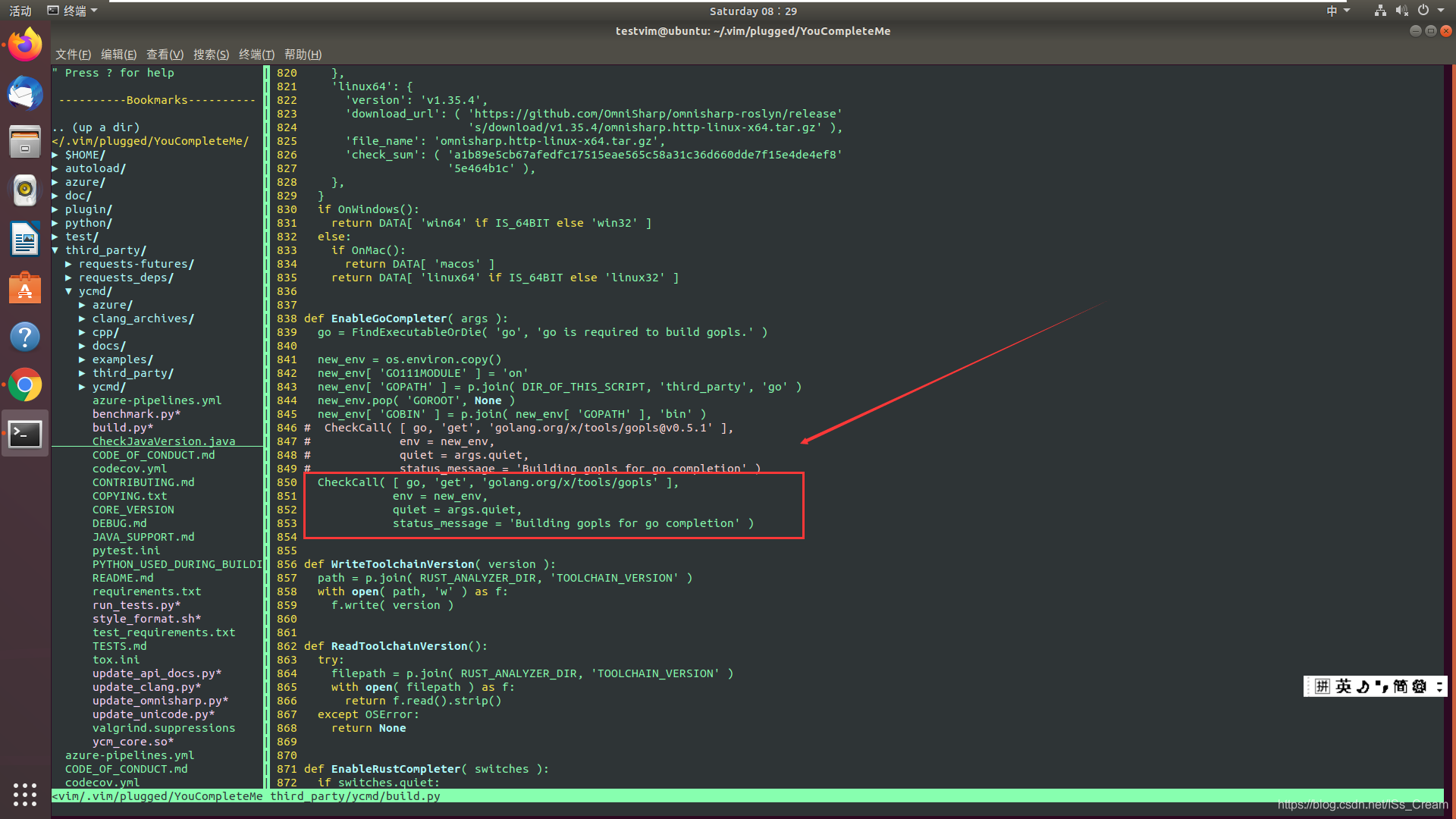The width and height of the screenshot is (1456, 819).
Task: Open Google Chrome dock icon
Action: coord(25,385)
